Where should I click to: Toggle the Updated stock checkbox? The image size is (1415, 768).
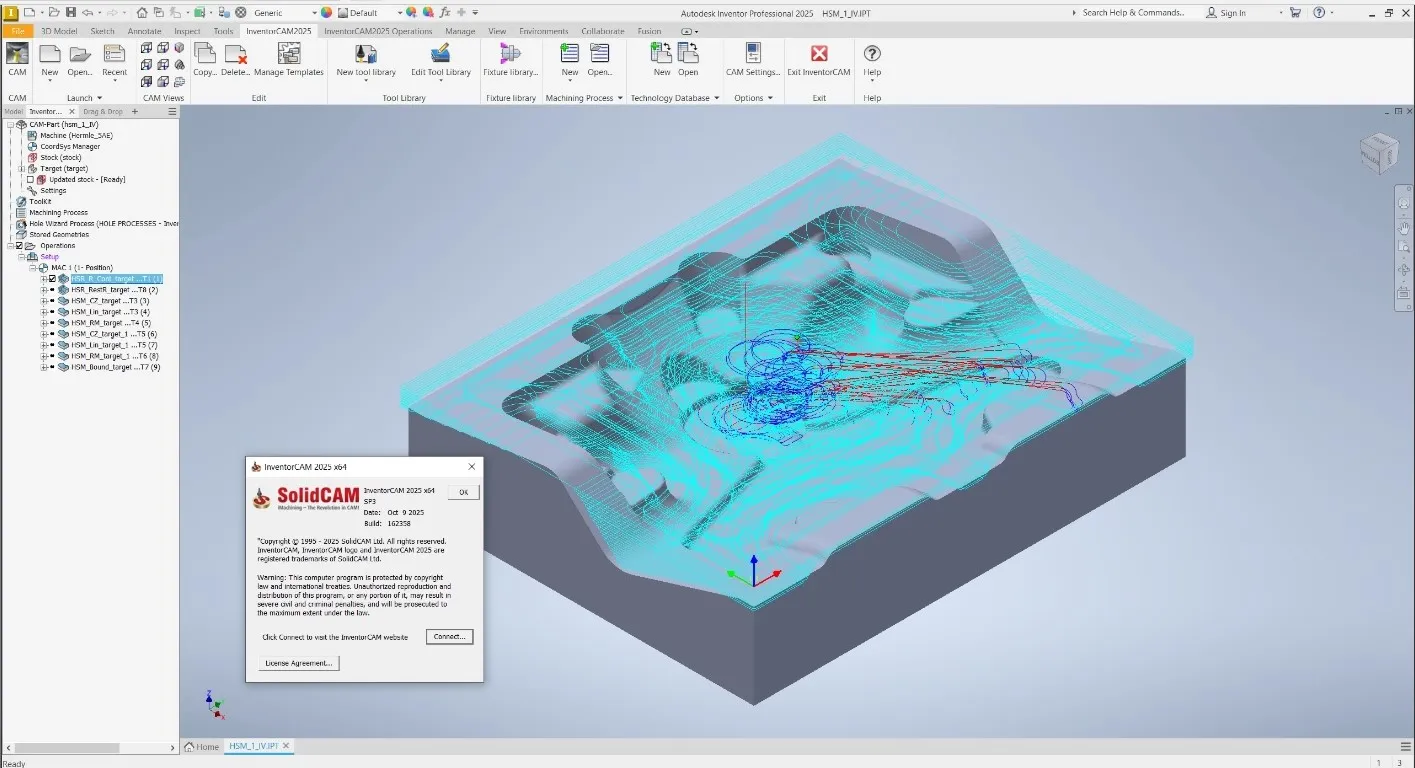[x=30, y=180]
